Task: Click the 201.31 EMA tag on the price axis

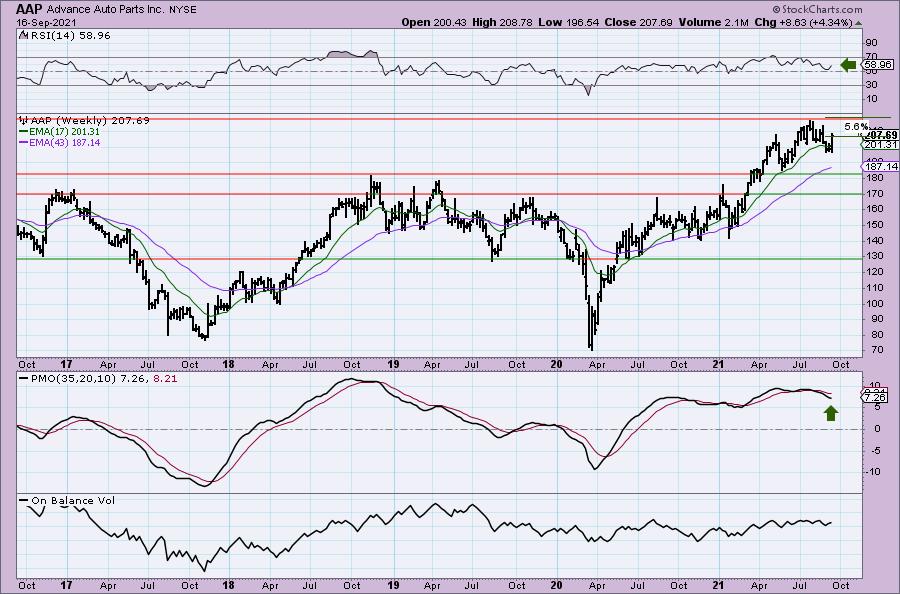Action: point(881,145)
